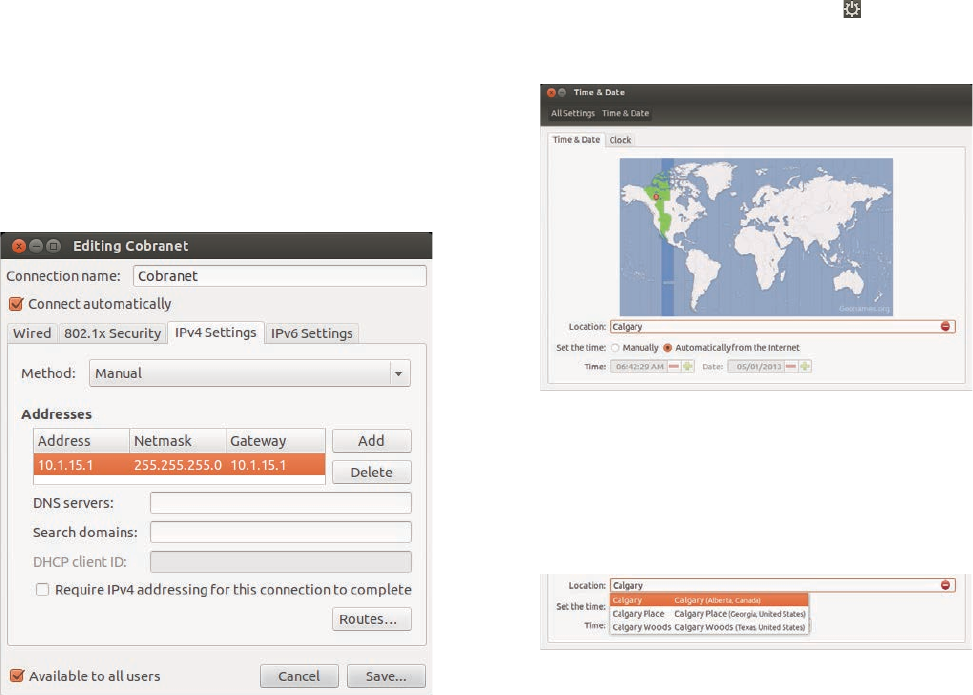The width and height of the screenshot is (973, 695).
Task: Click the DNS servers input field
Action: [x=280, y=503]
